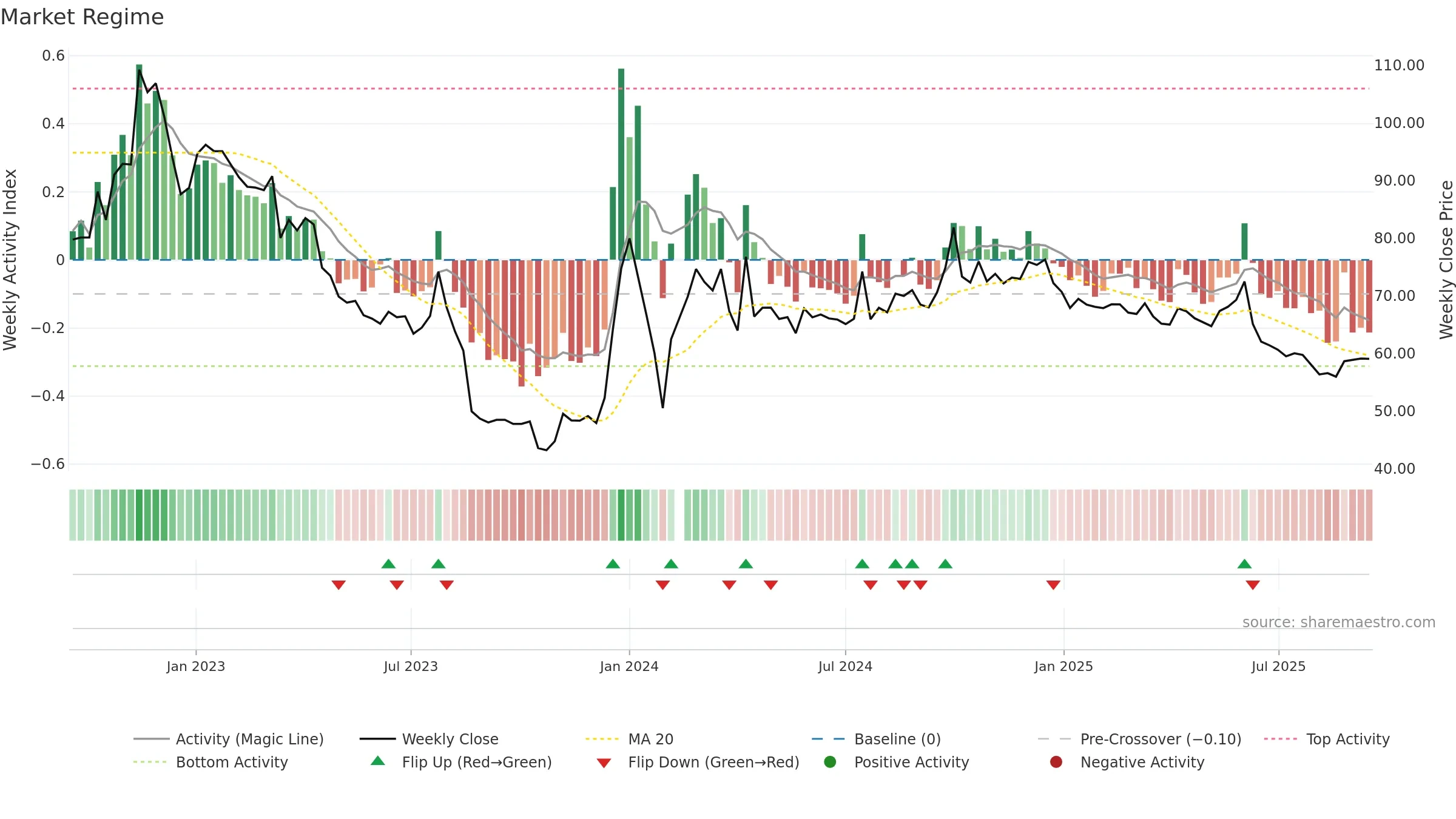The image size is (1456, 819).
Task: Click the Jul 2023 x-axis label
Action: [x=411, y=667]
